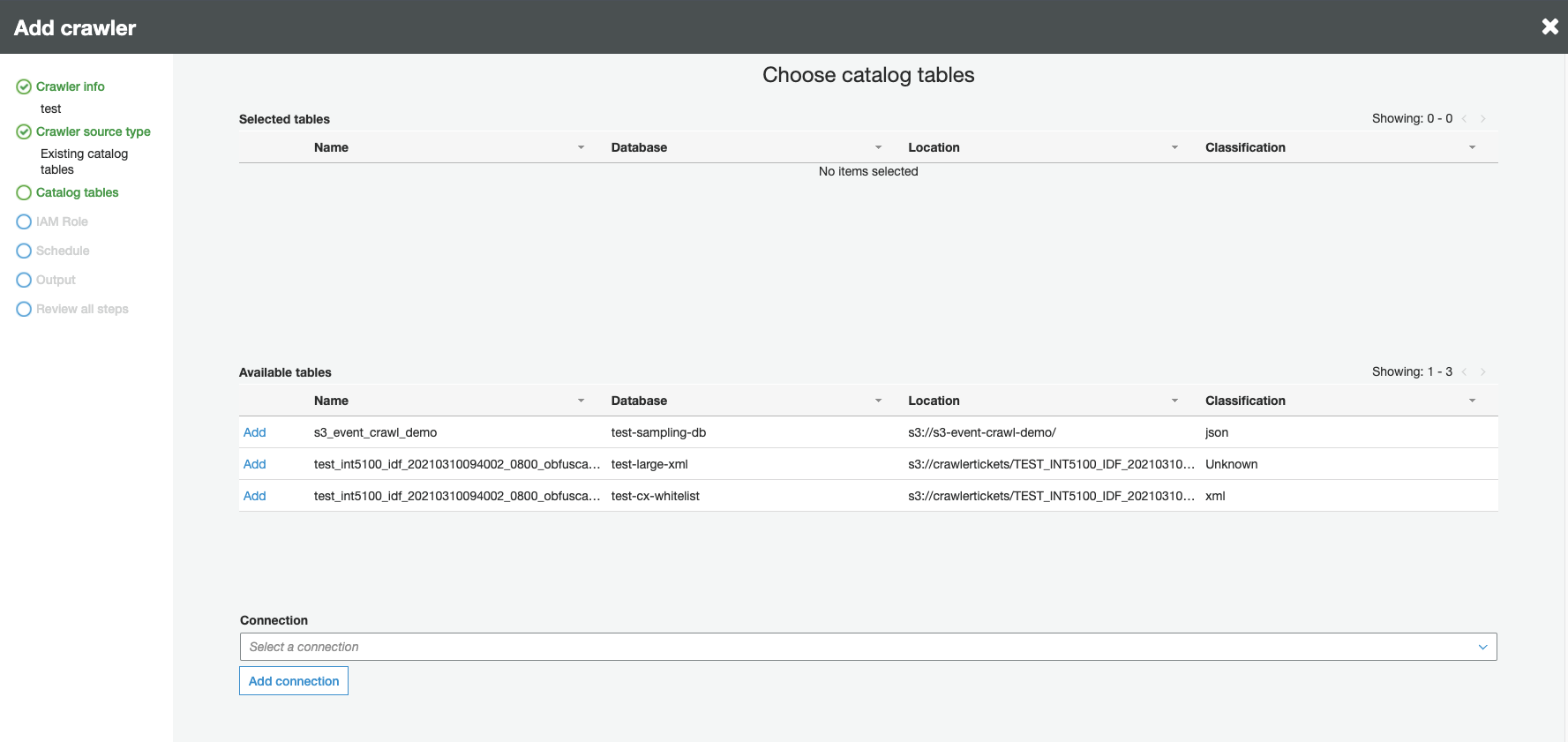Open Database column filter in Available tables

click(x=878, y=401)
